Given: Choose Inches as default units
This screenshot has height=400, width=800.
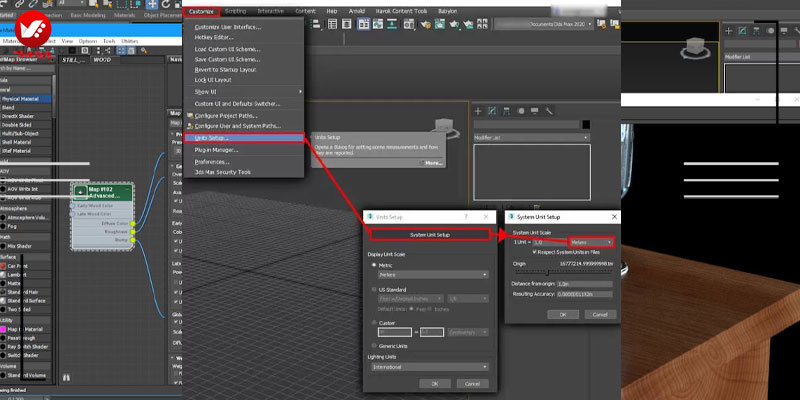Looking at the screenshot, I should coord(429,309).
